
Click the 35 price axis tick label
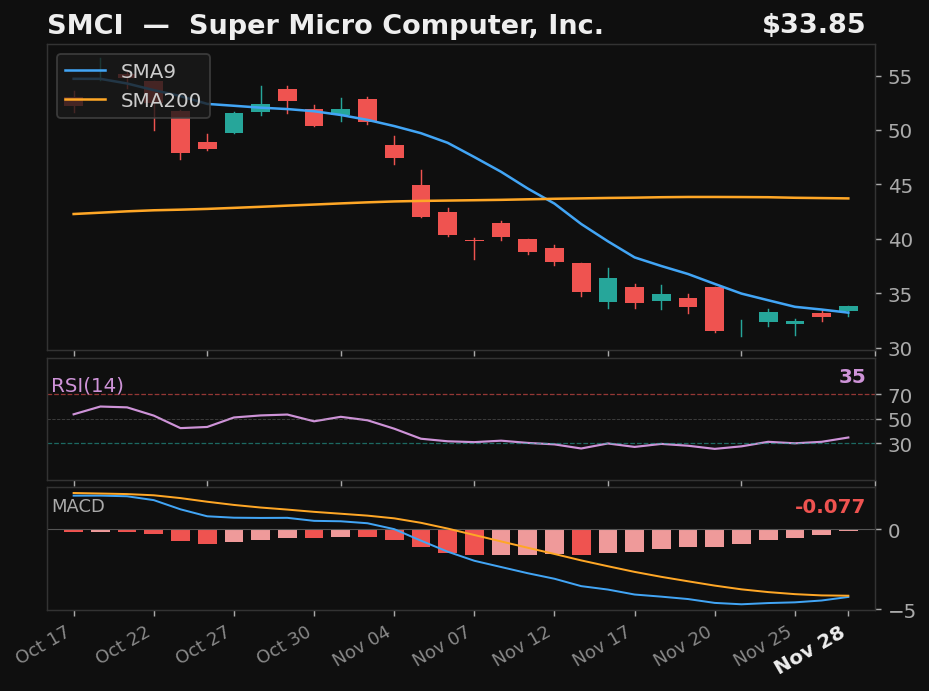(x=900, y=295)
